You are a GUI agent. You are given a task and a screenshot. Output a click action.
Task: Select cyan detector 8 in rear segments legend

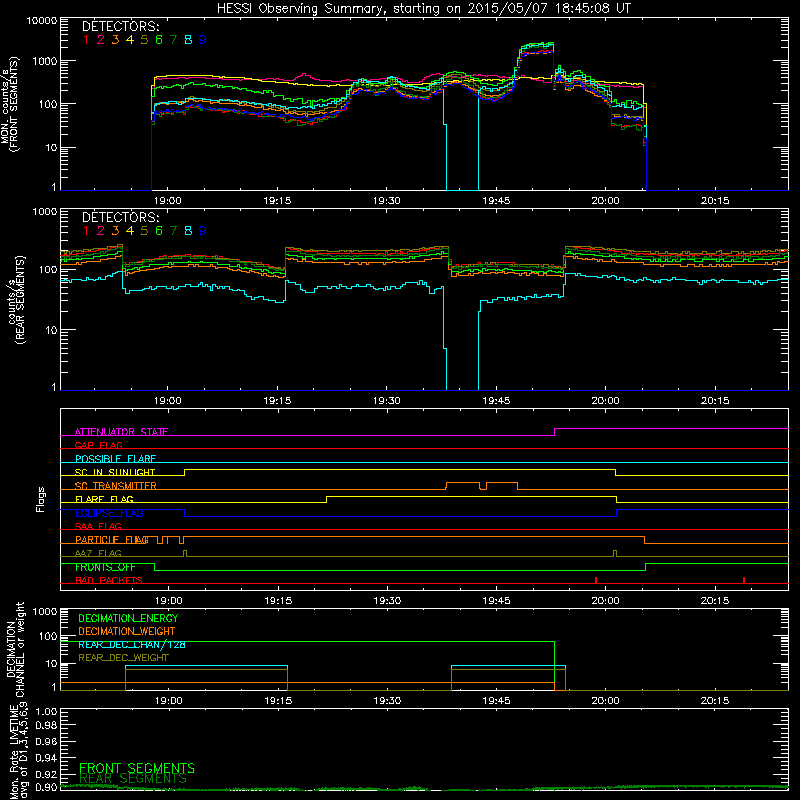(188, 231)
